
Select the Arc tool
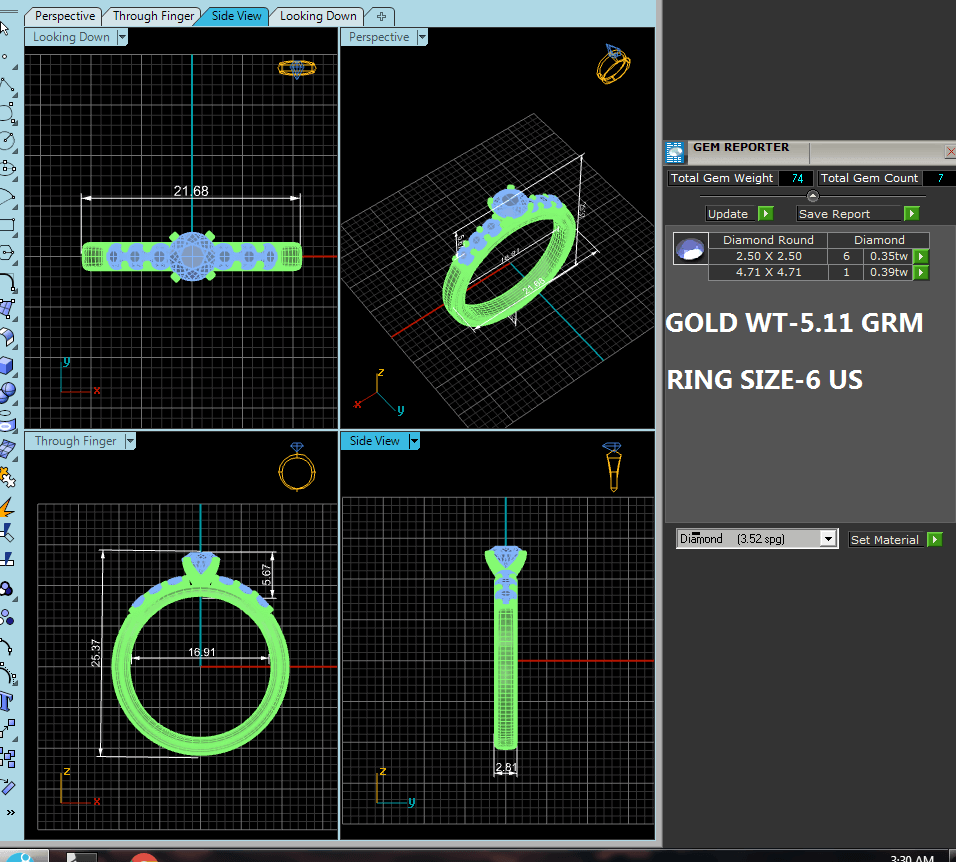pos(7,196)
